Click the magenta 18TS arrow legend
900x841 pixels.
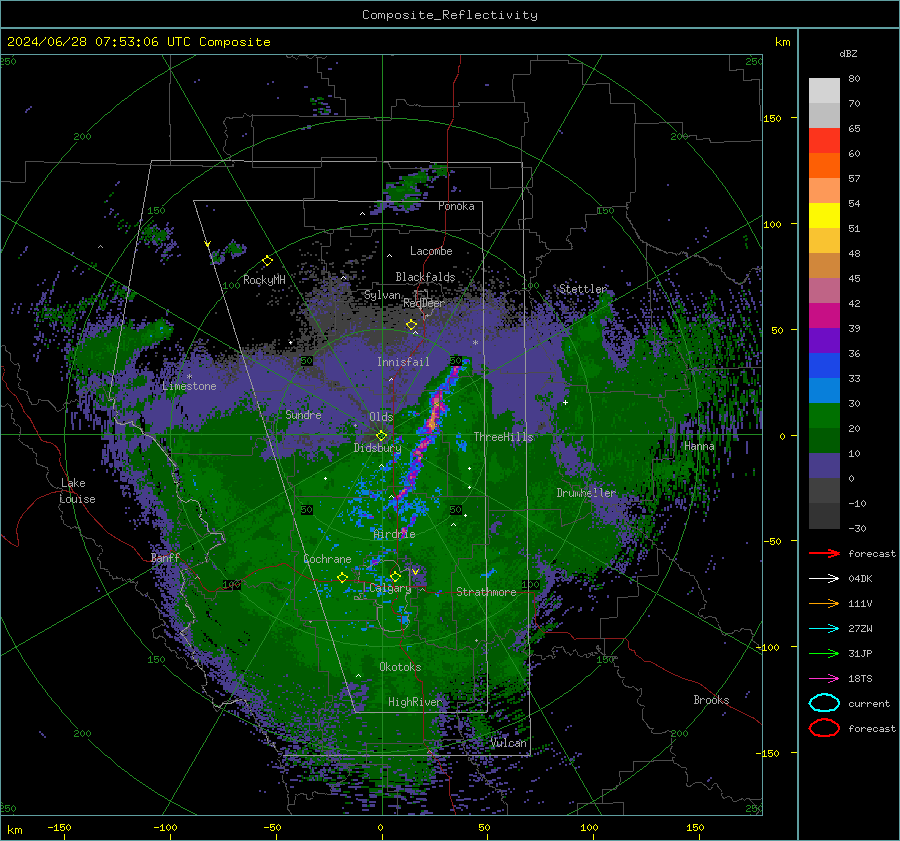tap(824, 679)
